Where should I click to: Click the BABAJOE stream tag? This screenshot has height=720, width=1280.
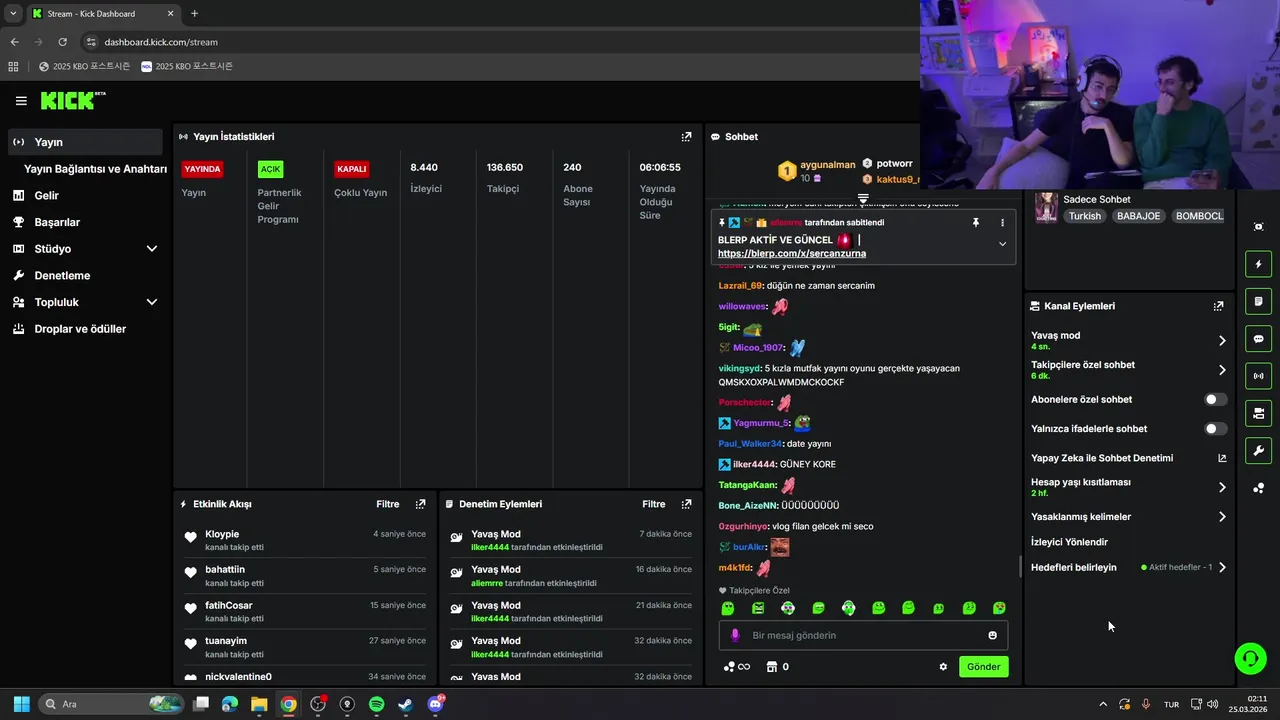coord(1139,216)
